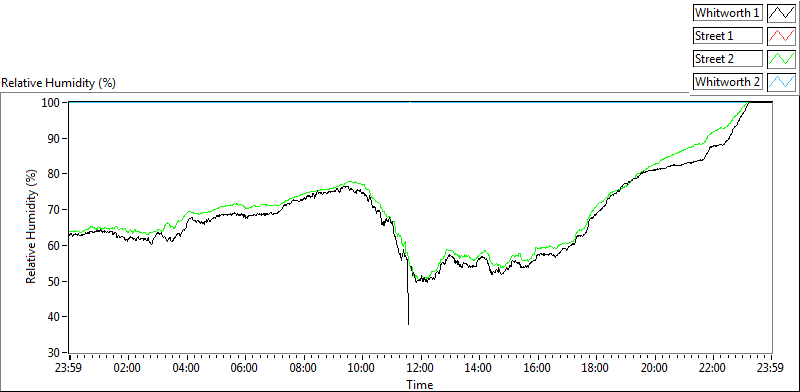This screenshot has width=800, height=392.
Task: Click the Street 2 green plot icon
Action: (782, 59)
